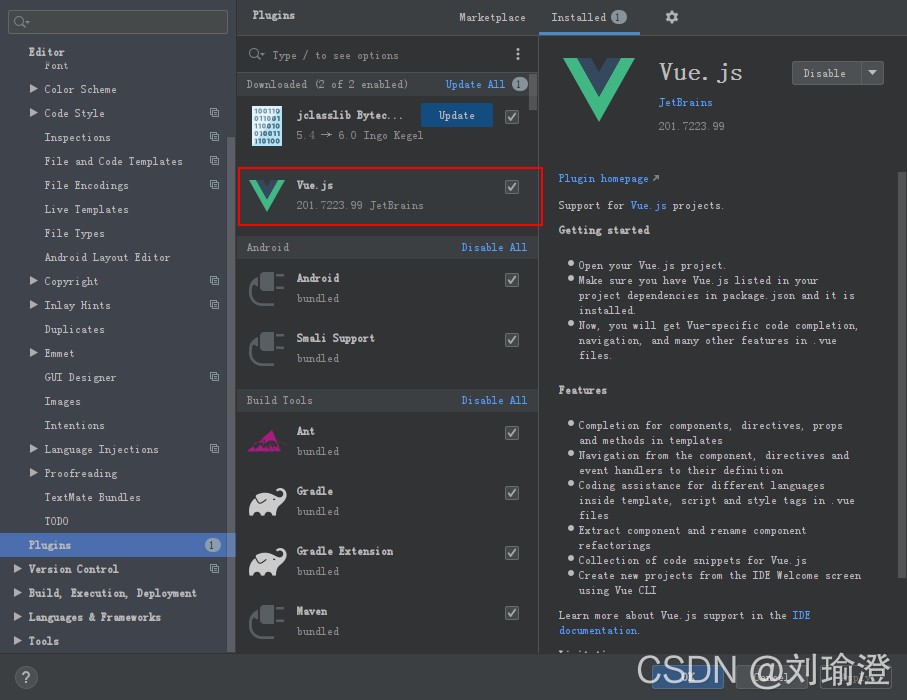Click project-level icon next to Version Control
The image size is (907, 700).
(215, 569)
